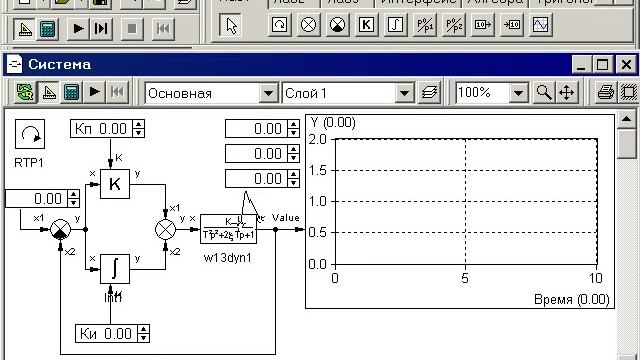The image size is (640, 360).
Task: Click rewind button in the Система window toolbar
Action: 117,92
